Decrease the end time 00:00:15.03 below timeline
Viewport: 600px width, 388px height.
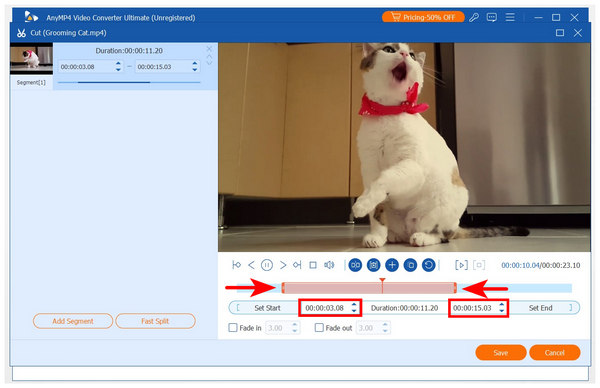(x=501, y=310)
